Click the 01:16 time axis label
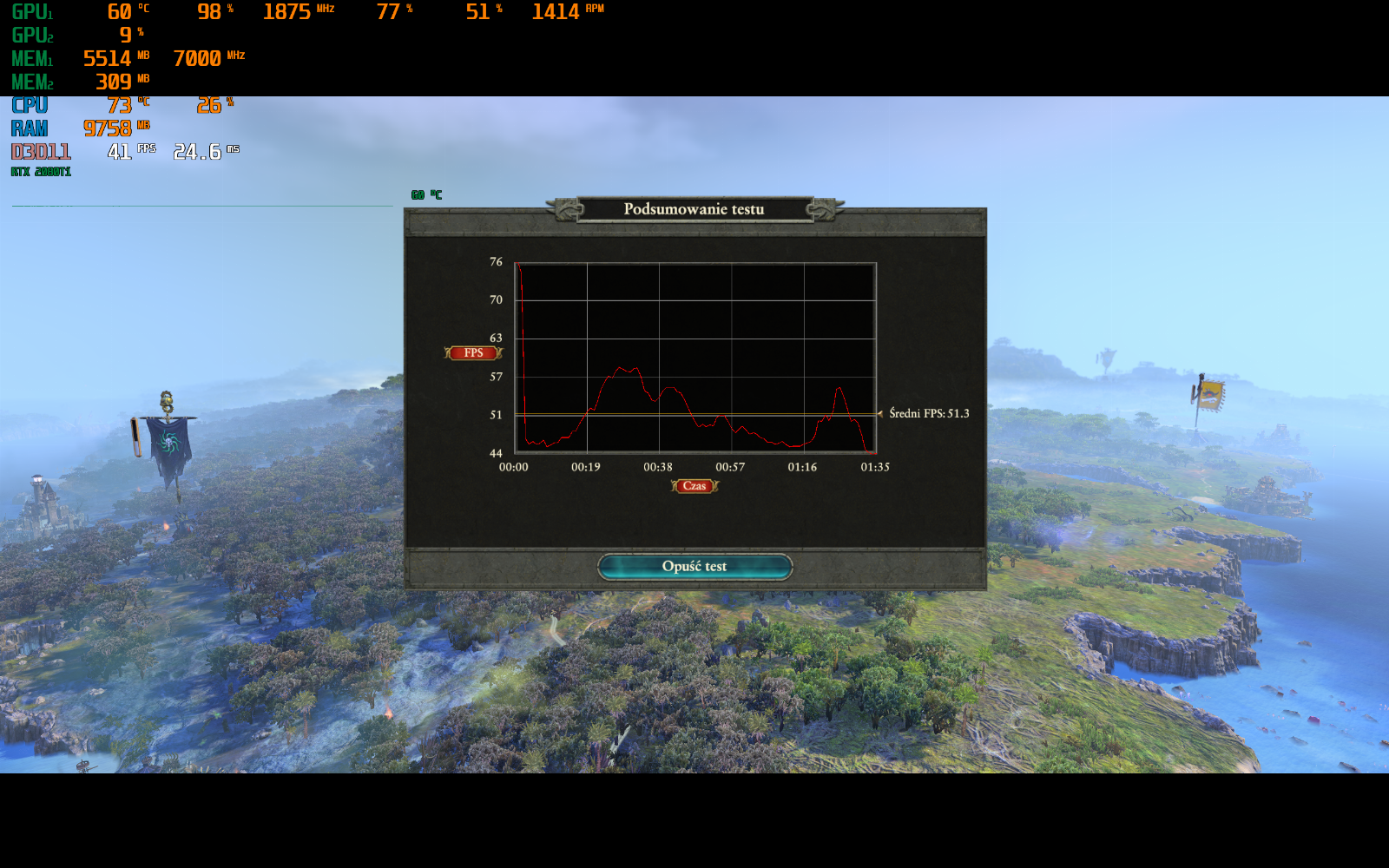This screenshot has width=1389, height=868. point(802,467)
